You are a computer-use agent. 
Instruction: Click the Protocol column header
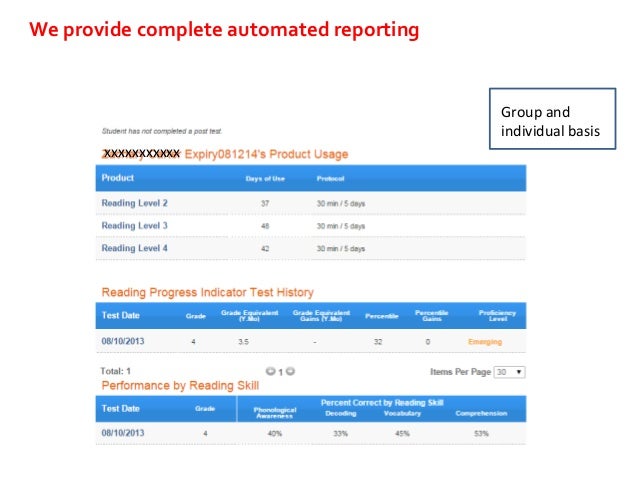point(330,179)
